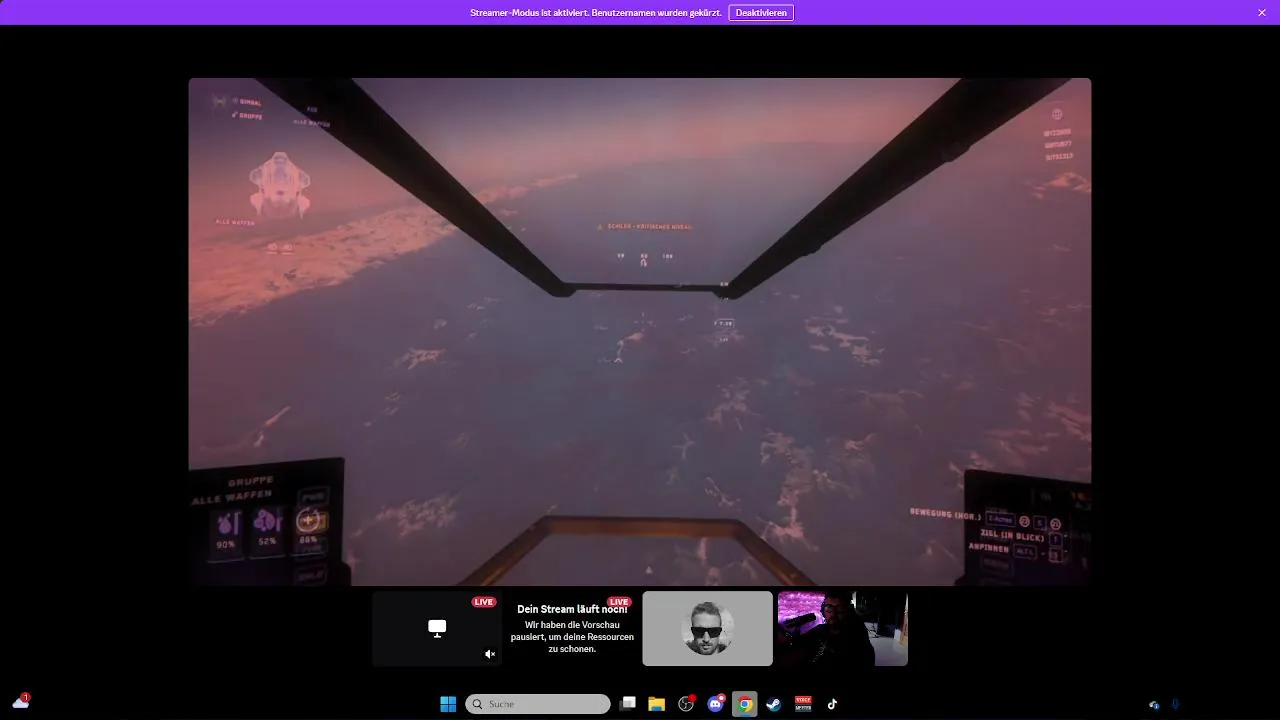The width and height of the screenshot is (1280, 720).
Task: Unmute the stream via the muted speaker icon
Action: click(x=490, y=654)
